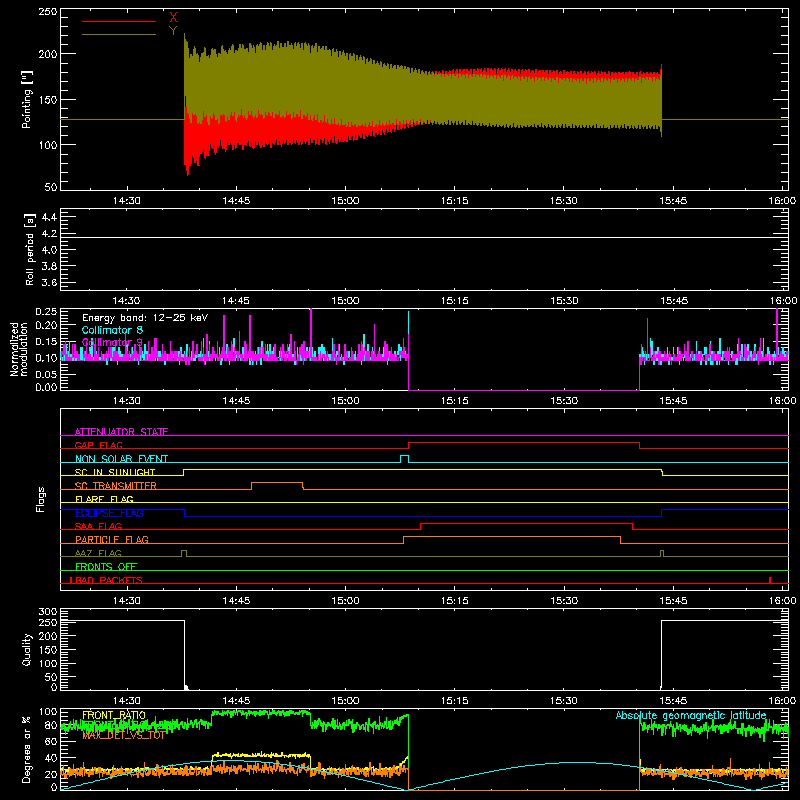Image resolution: width=800 pixels, height=800 pixels.
Task: Click the 'Normalized modulation' axis title
Action: (x=19, y=349)
